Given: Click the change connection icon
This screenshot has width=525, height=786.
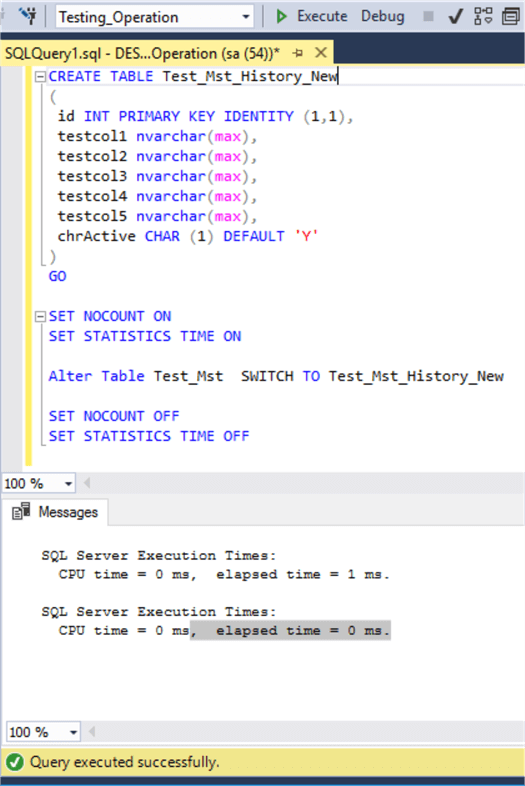Looking at the screenshot, I should [x=28, y=16].
